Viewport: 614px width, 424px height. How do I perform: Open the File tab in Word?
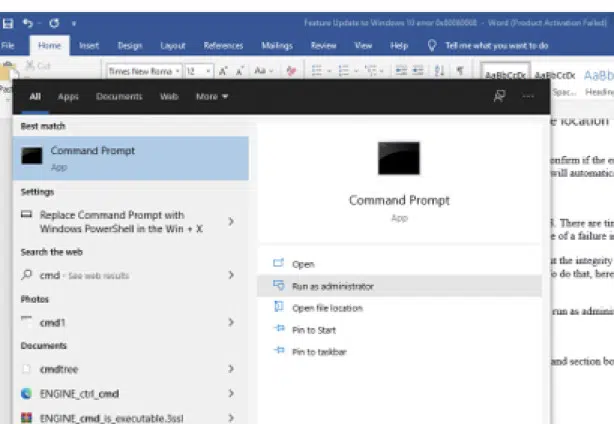click(7, 46)
